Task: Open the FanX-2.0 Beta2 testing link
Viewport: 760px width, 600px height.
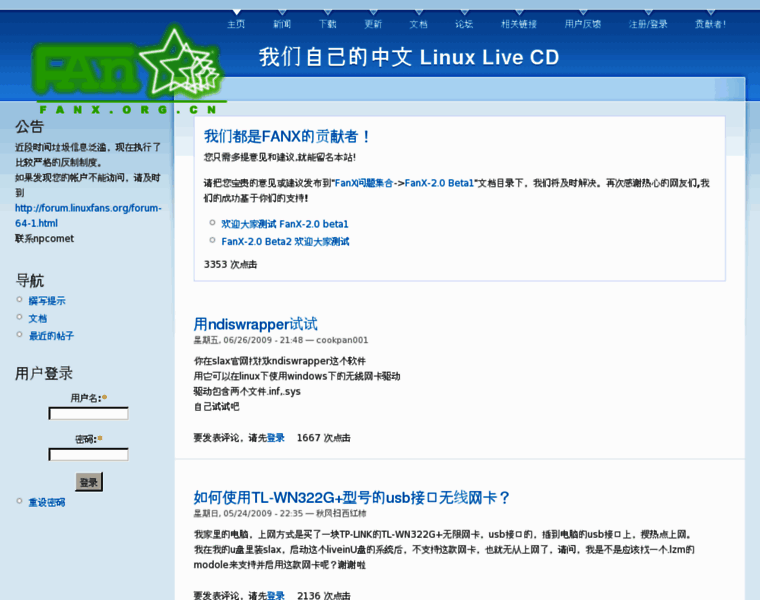Action: tap(285, 241)
